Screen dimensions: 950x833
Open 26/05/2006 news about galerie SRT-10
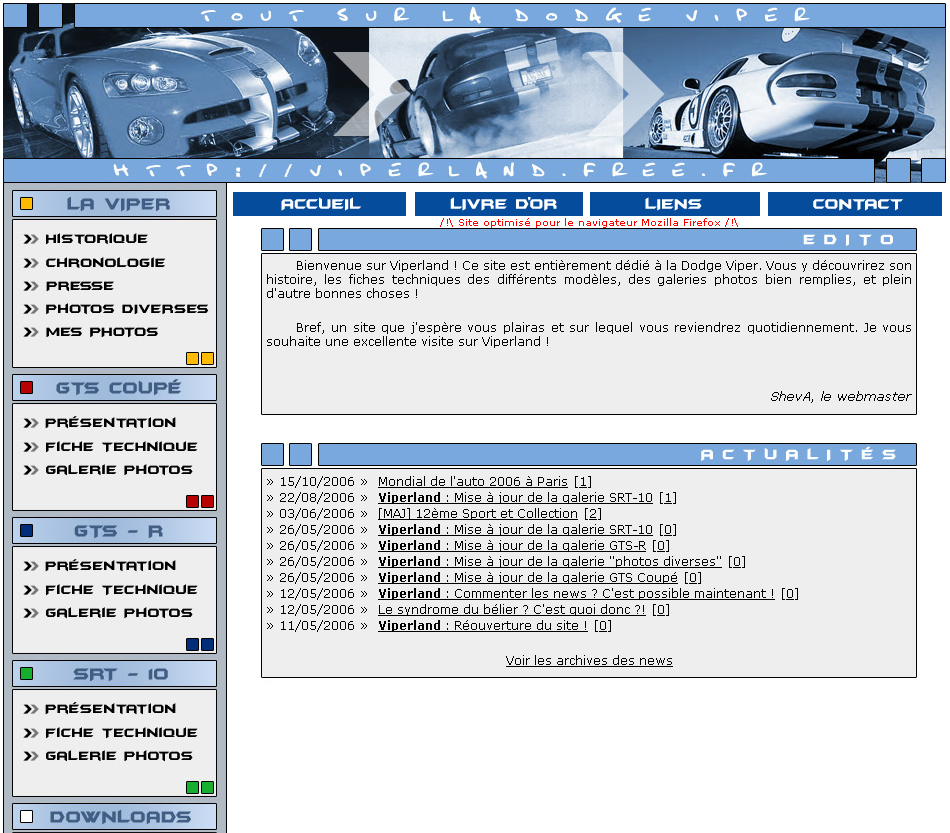point(515,529)
